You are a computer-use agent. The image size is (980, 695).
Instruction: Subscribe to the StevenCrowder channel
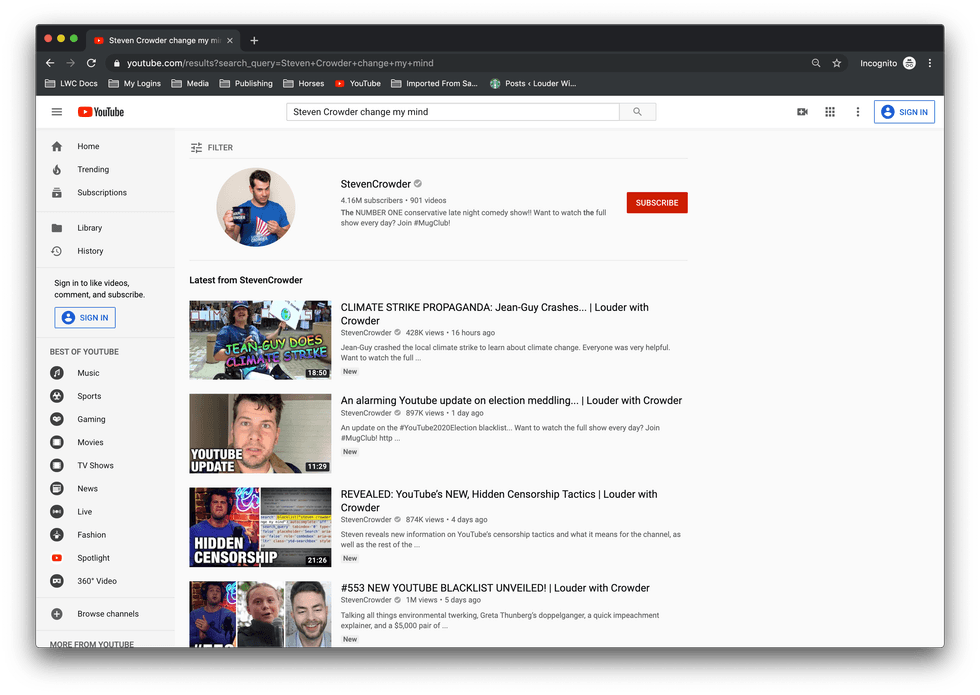[x=657, y=203]
